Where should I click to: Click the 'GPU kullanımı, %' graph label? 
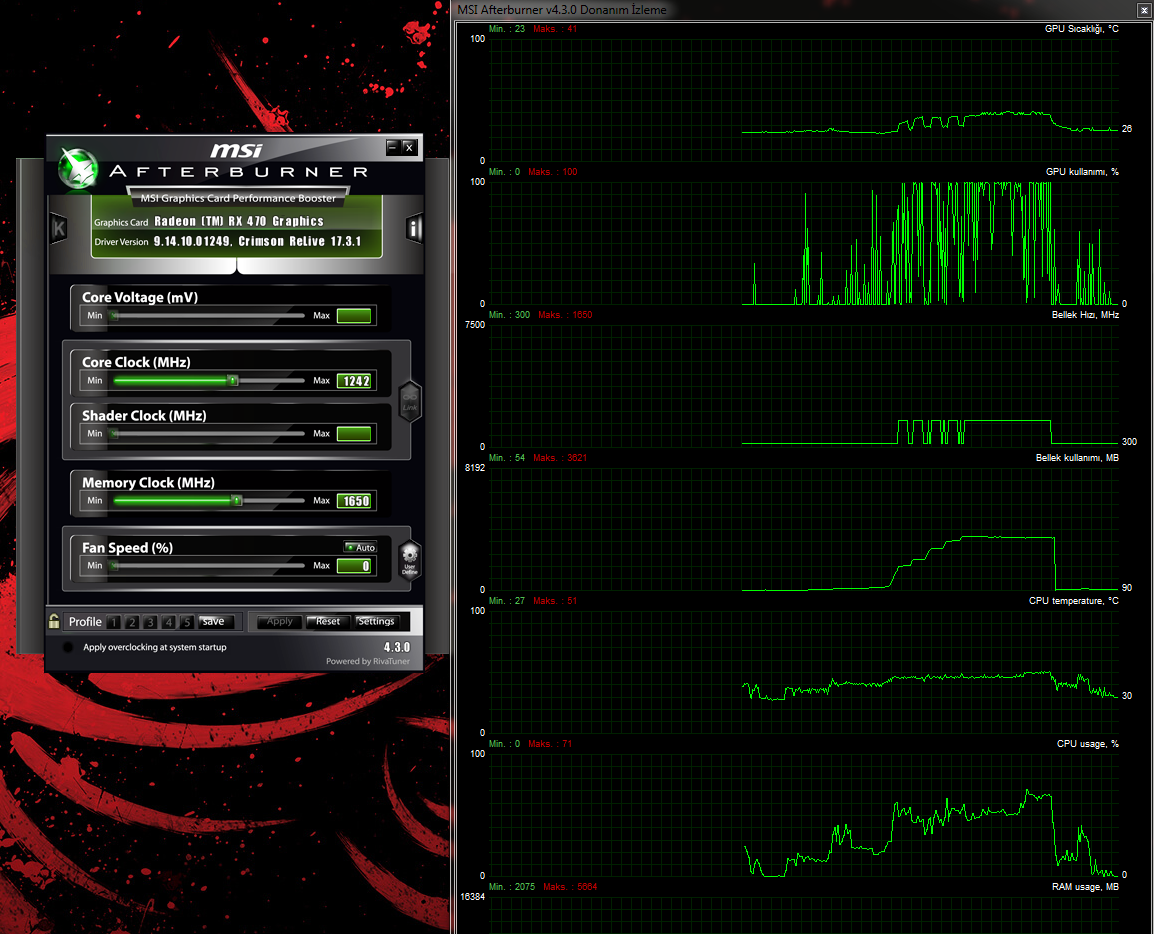tap(1082, 172)
